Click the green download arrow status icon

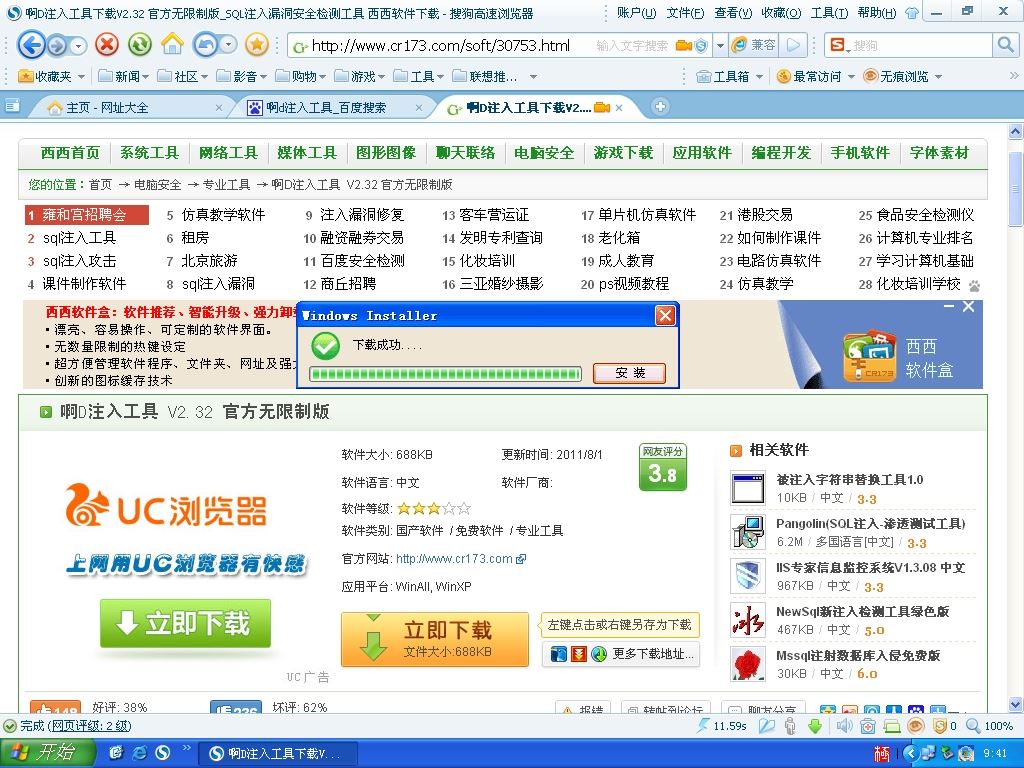[x=815, y=726]
